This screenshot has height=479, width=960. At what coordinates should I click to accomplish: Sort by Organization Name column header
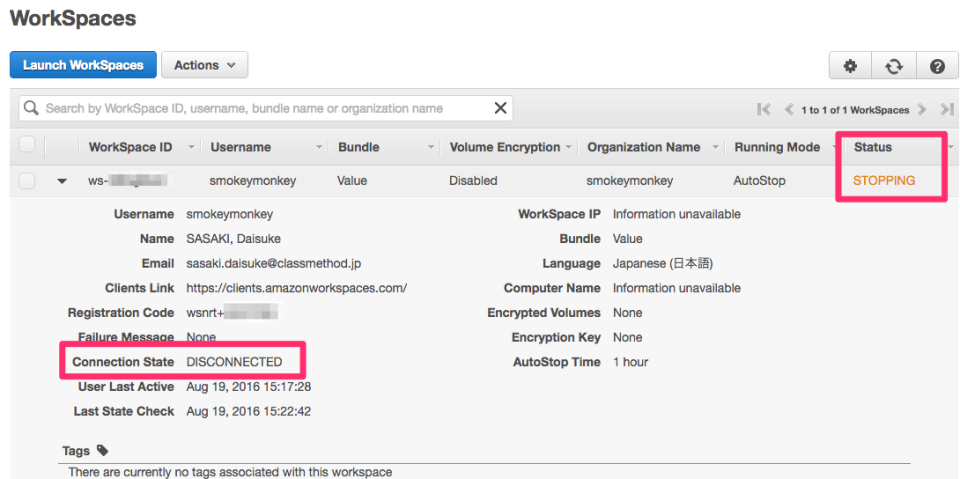point(643,147)
